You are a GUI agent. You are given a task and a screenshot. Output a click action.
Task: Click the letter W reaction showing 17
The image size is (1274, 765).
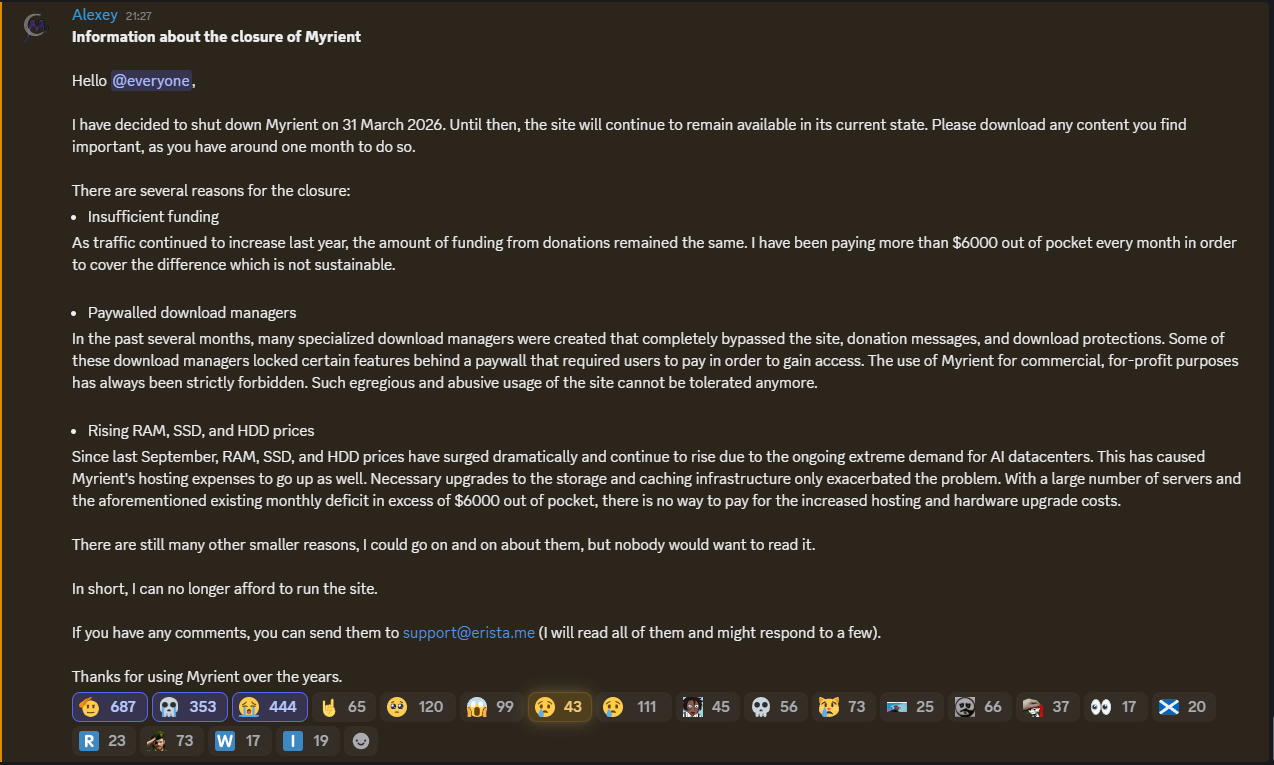click(x=240, y=741)
